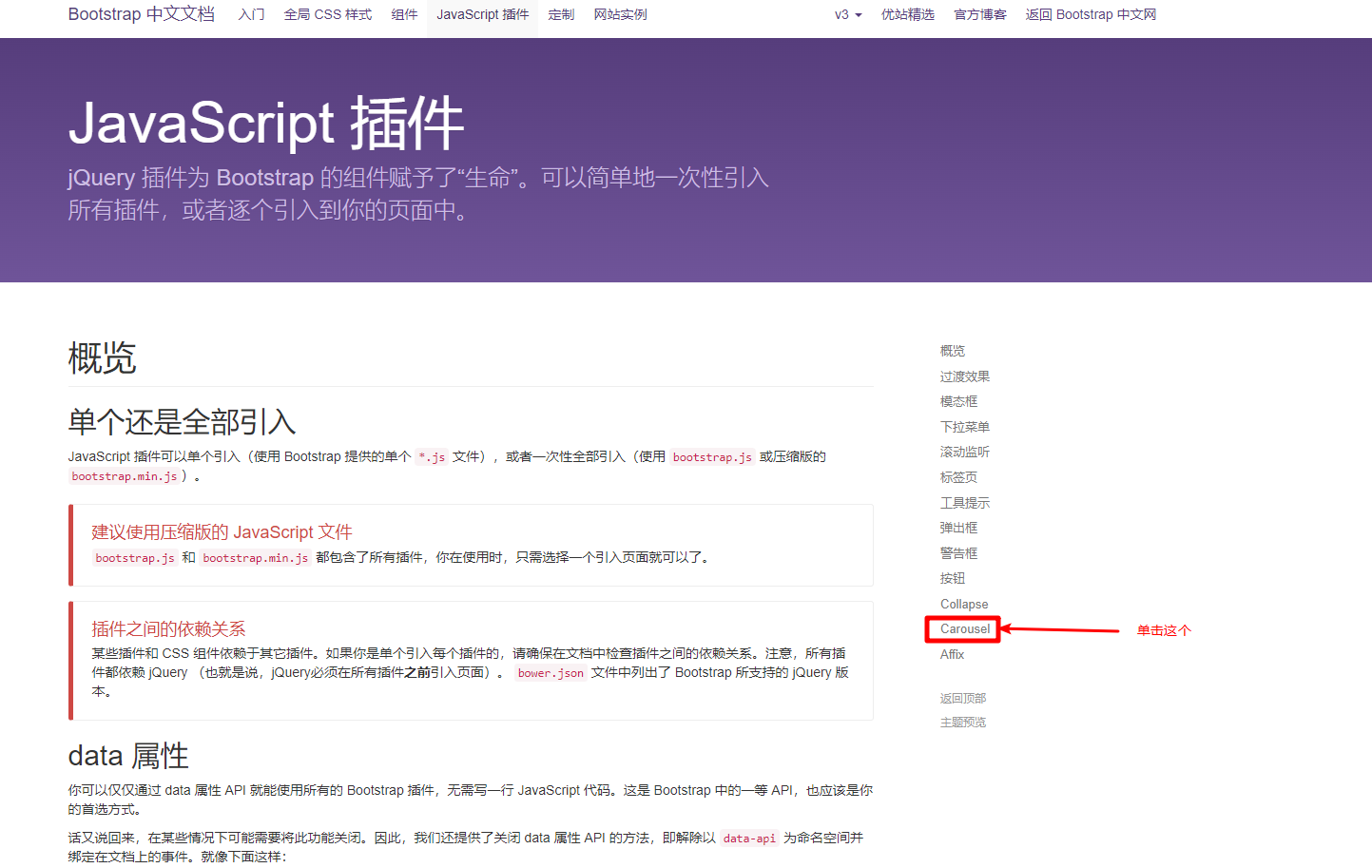Open the 优站精选 link
This screenshot has height=868, width=1372.
pos(908,14)
